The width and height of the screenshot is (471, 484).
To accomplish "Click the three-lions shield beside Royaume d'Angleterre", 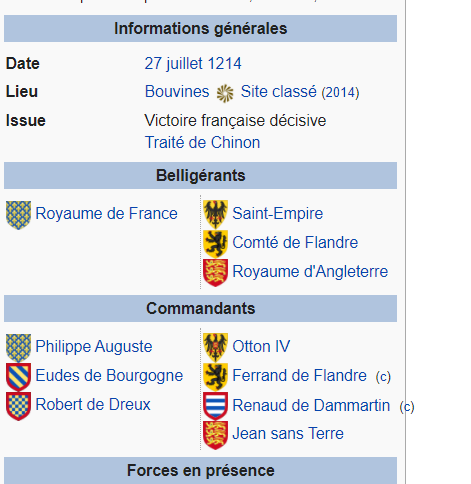I will tap(216, 273).
